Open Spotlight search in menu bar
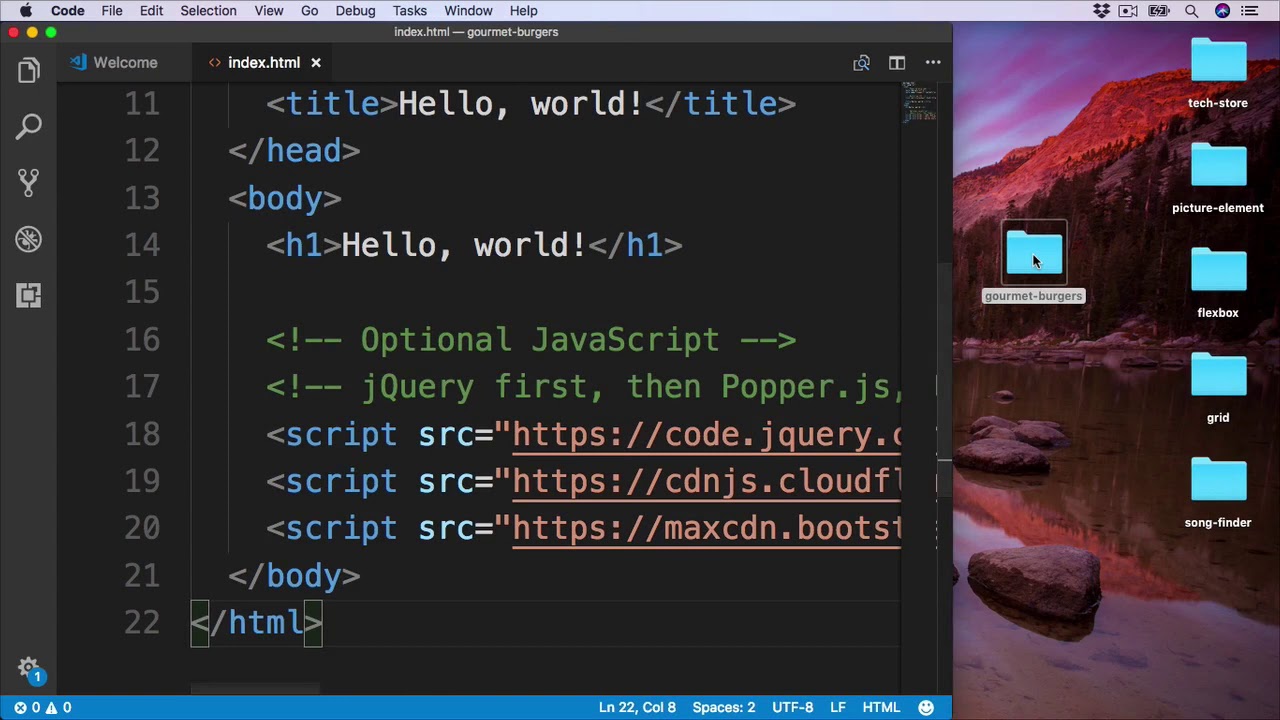Screen dimensions: 1280x720 pyautogui.click(x=1191, y=11)
